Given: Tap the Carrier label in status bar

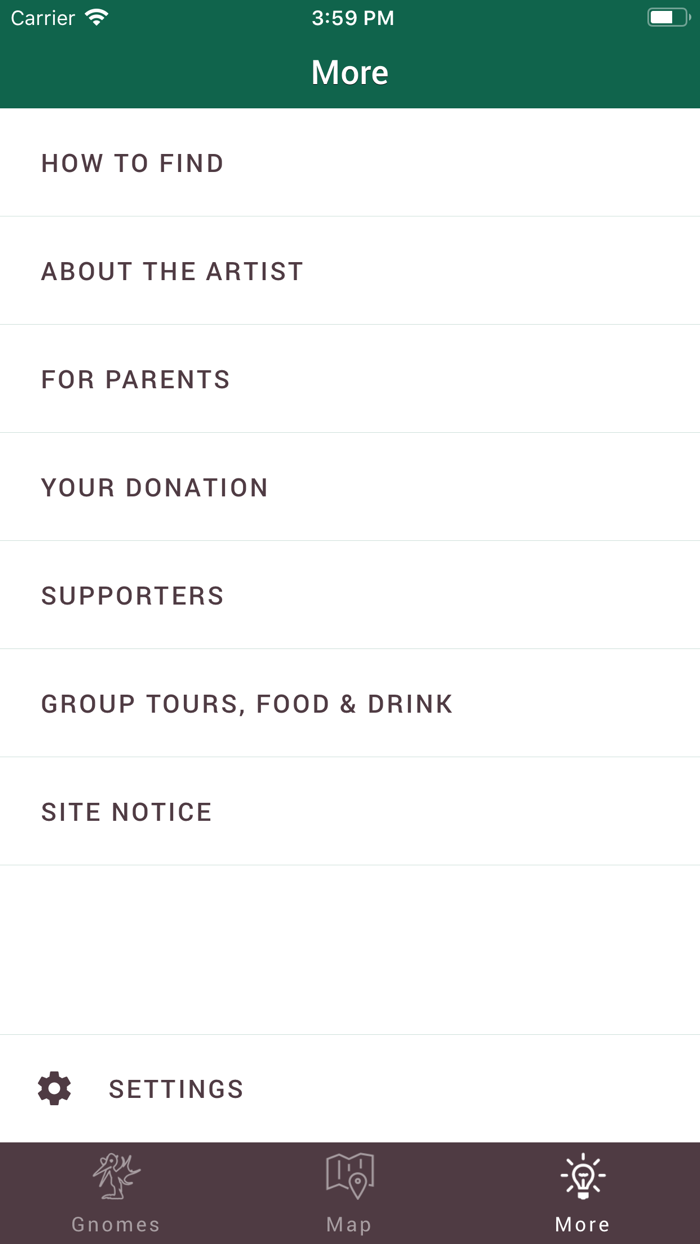Looking at the screenshot, I should click(x=43, y=18).
